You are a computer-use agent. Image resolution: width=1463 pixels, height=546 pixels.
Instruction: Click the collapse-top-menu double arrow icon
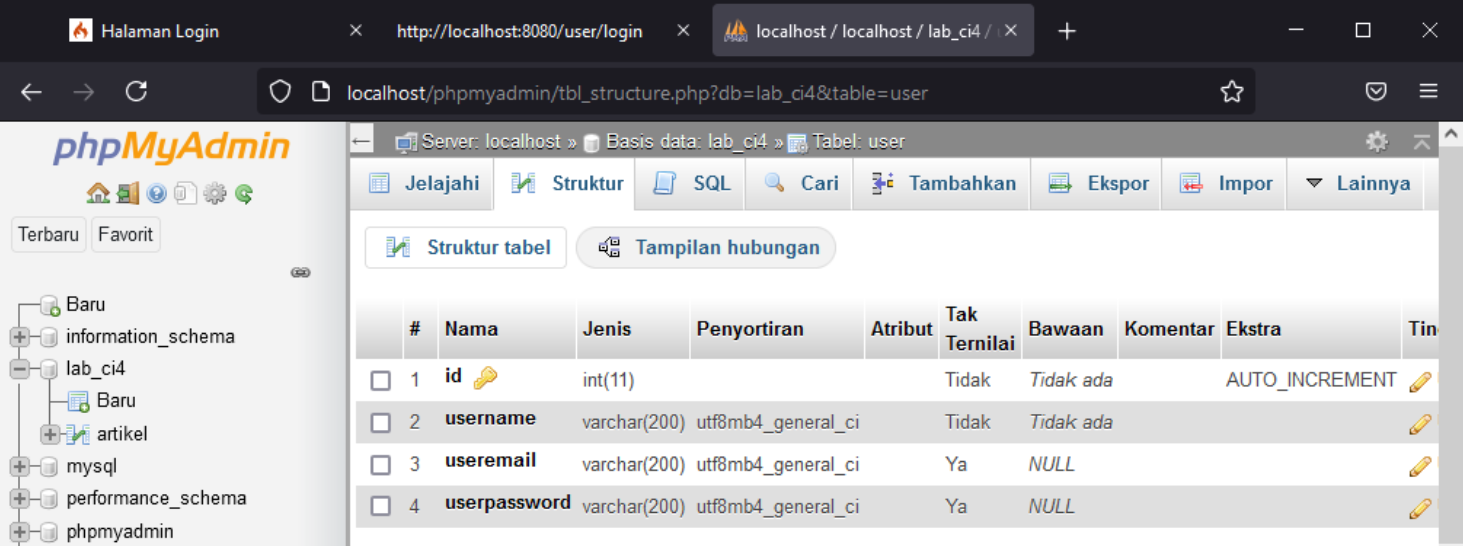[x=1422, y=142]
